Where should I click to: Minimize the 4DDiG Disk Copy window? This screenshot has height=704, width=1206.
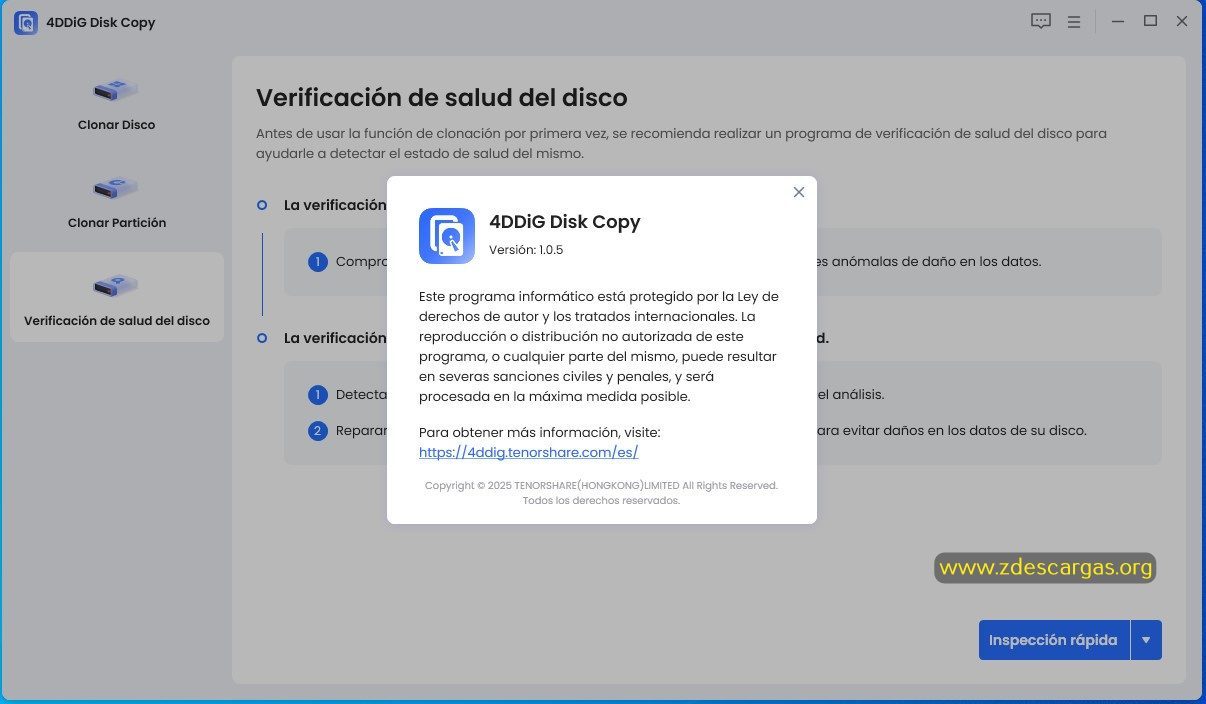tap(1118, 21)
